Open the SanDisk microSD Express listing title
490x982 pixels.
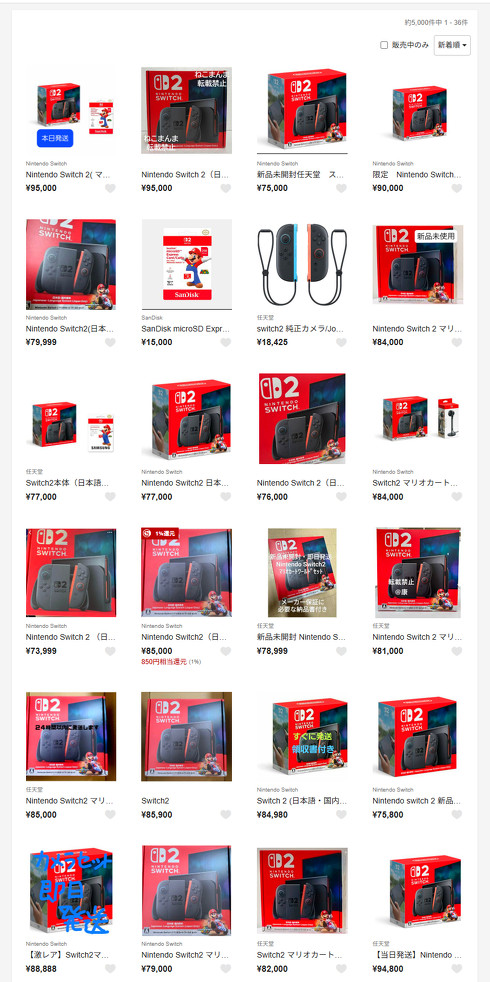click(x=186, y=329)
